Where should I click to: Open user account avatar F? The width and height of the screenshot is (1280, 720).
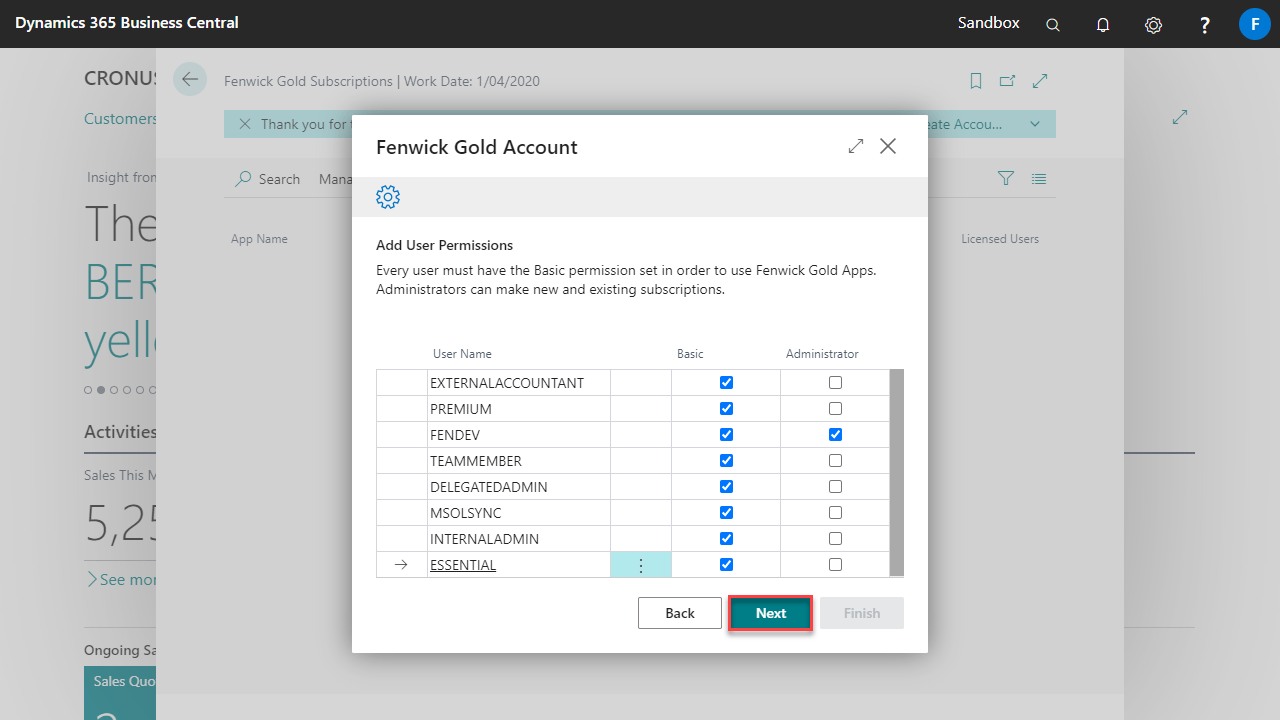click(x=1254, y=24)
